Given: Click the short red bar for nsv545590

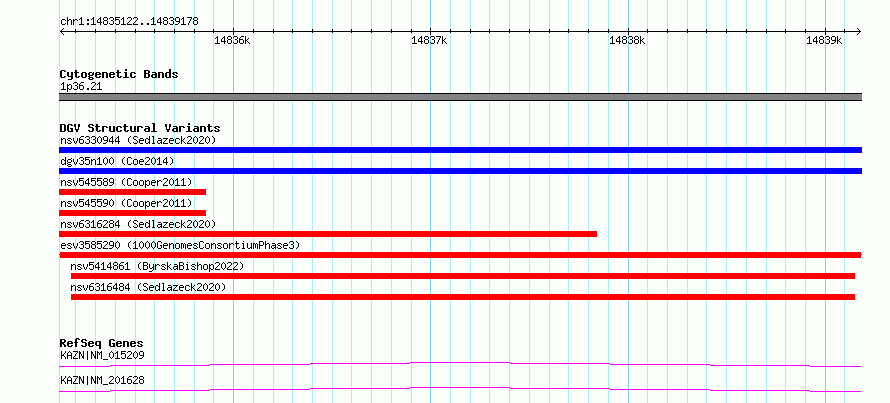Looking at the screenshot, I should (x=132, y=213).
